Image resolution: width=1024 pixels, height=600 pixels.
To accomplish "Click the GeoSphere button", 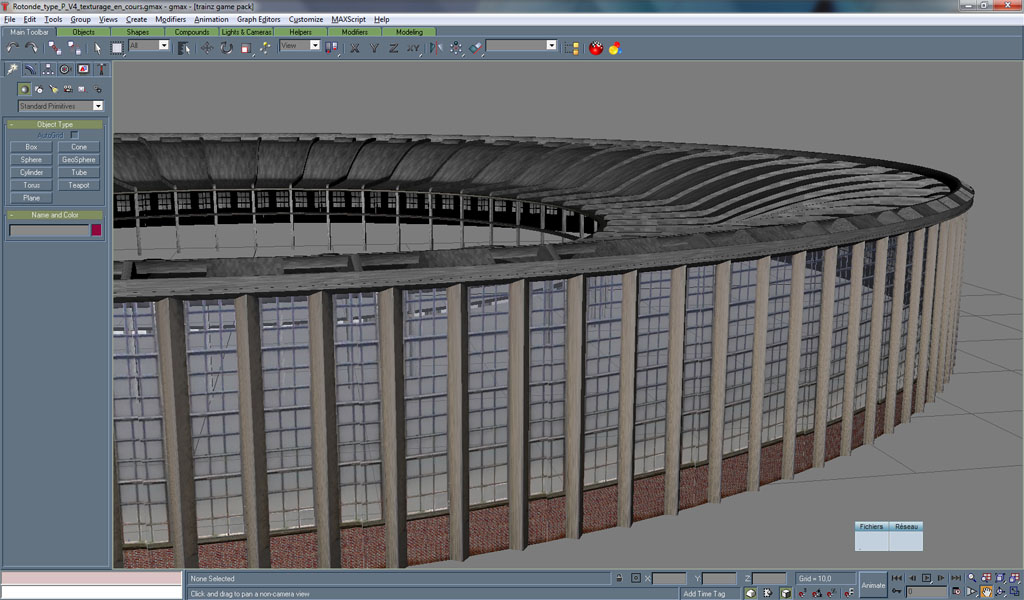I will pos(79,159).
